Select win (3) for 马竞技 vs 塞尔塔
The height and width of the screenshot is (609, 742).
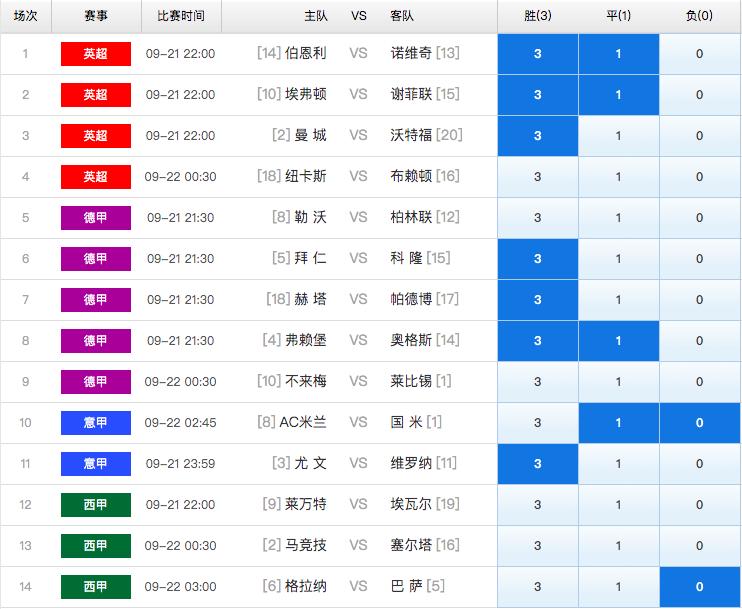(x=538, y=546)
